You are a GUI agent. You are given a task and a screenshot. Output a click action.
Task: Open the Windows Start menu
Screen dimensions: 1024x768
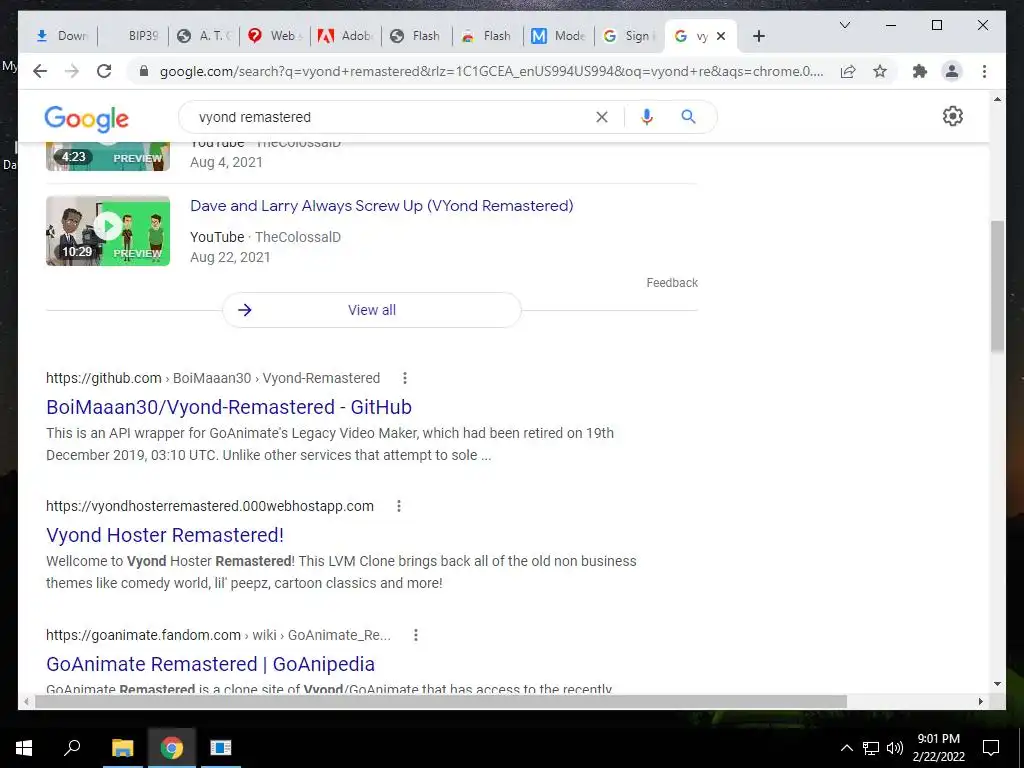tap(24, 748)
